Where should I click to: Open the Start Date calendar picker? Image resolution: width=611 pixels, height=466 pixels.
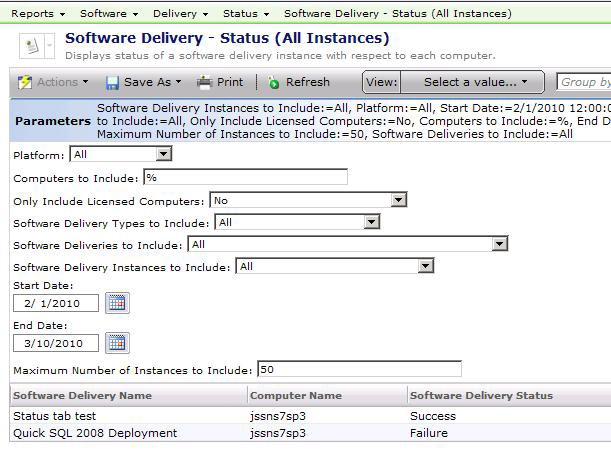pos(117,303)
